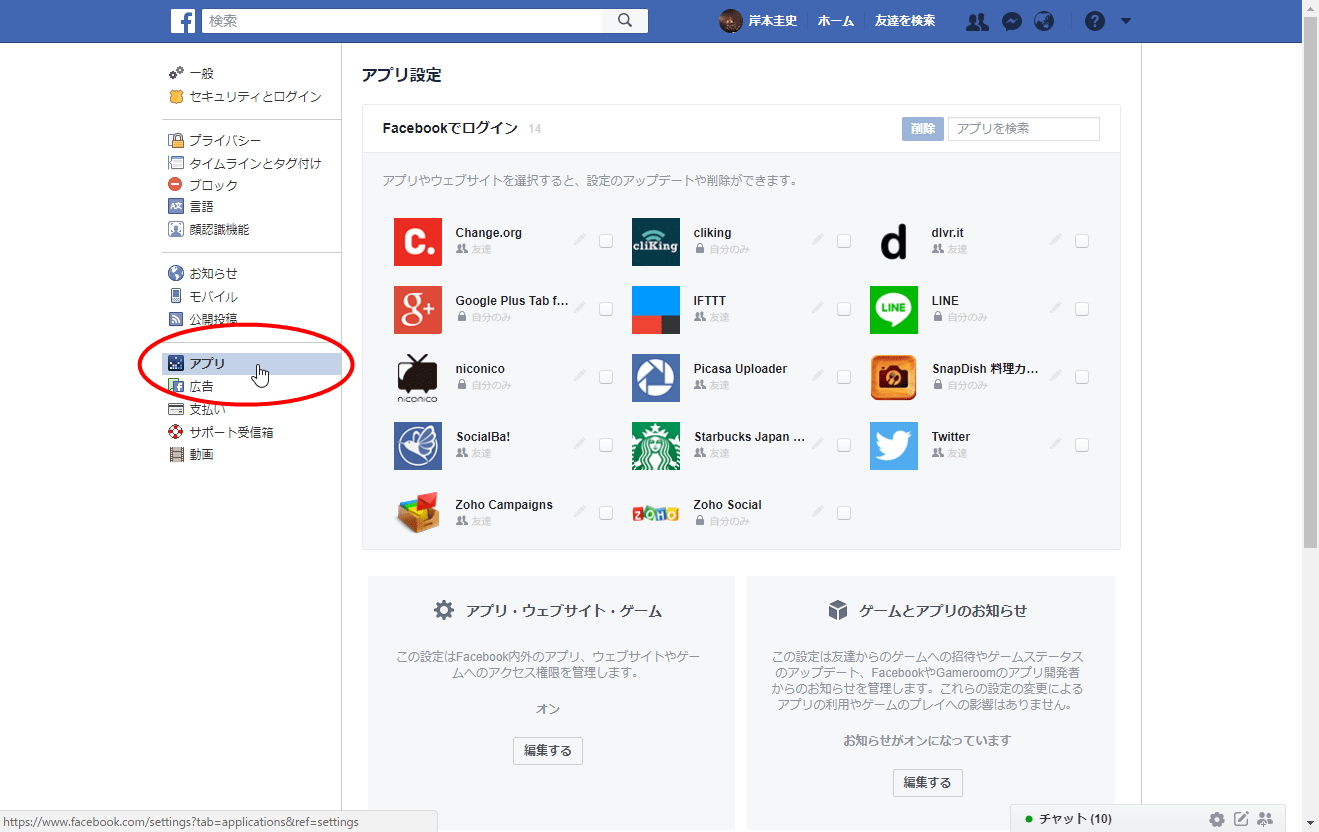This screenshot has width=1319, height=832.
Task: Click the SnapDish app icon
Action: 894,377
